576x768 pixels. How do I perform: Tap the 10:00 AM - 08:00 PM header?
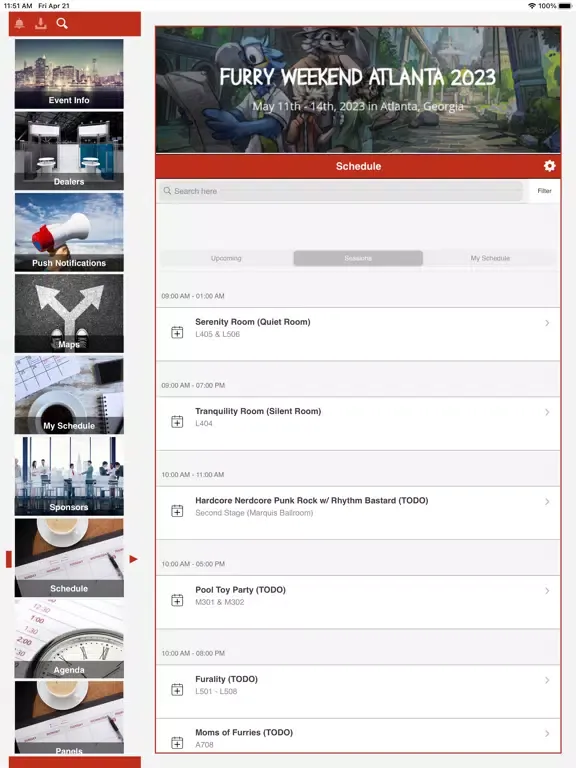tap(193, 653)
